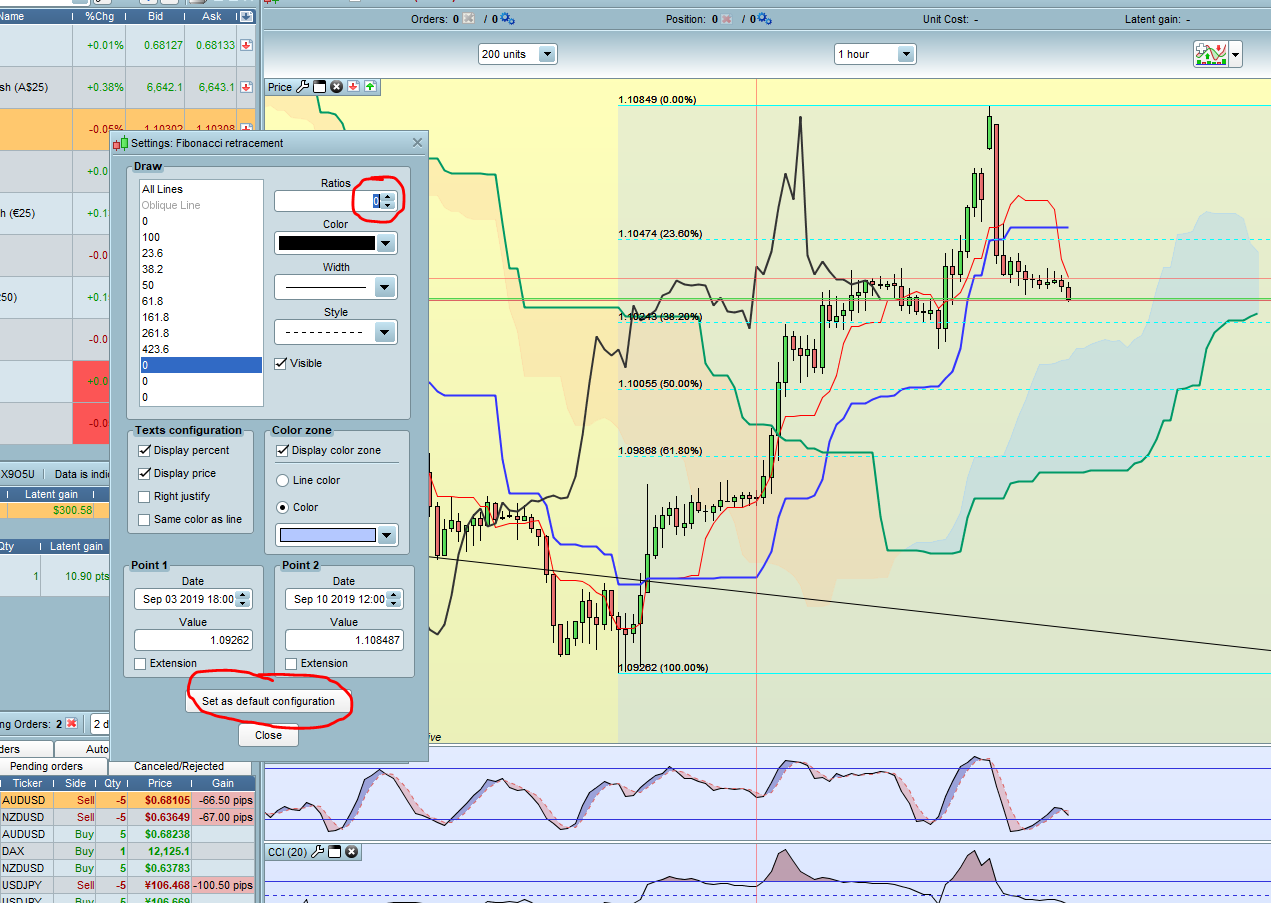This screenshot has height=903, width=1271.
Task: Open the add indicator chart icon
Action: [1210, 55]
